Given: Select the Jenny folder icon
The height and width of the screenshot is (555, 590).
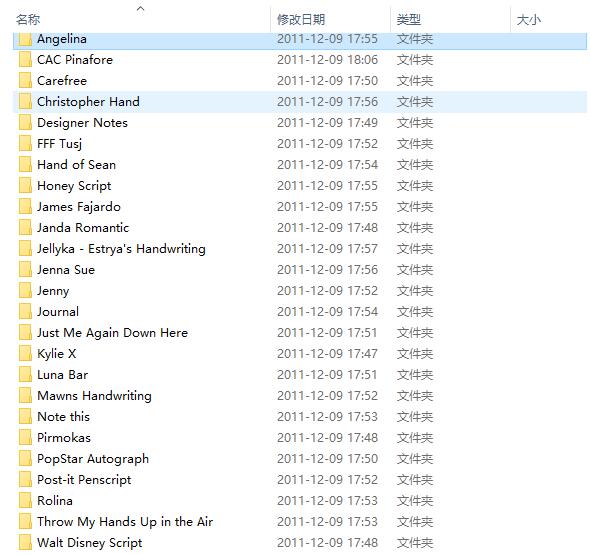Looking at the screenshot, I should click(25, 291).
